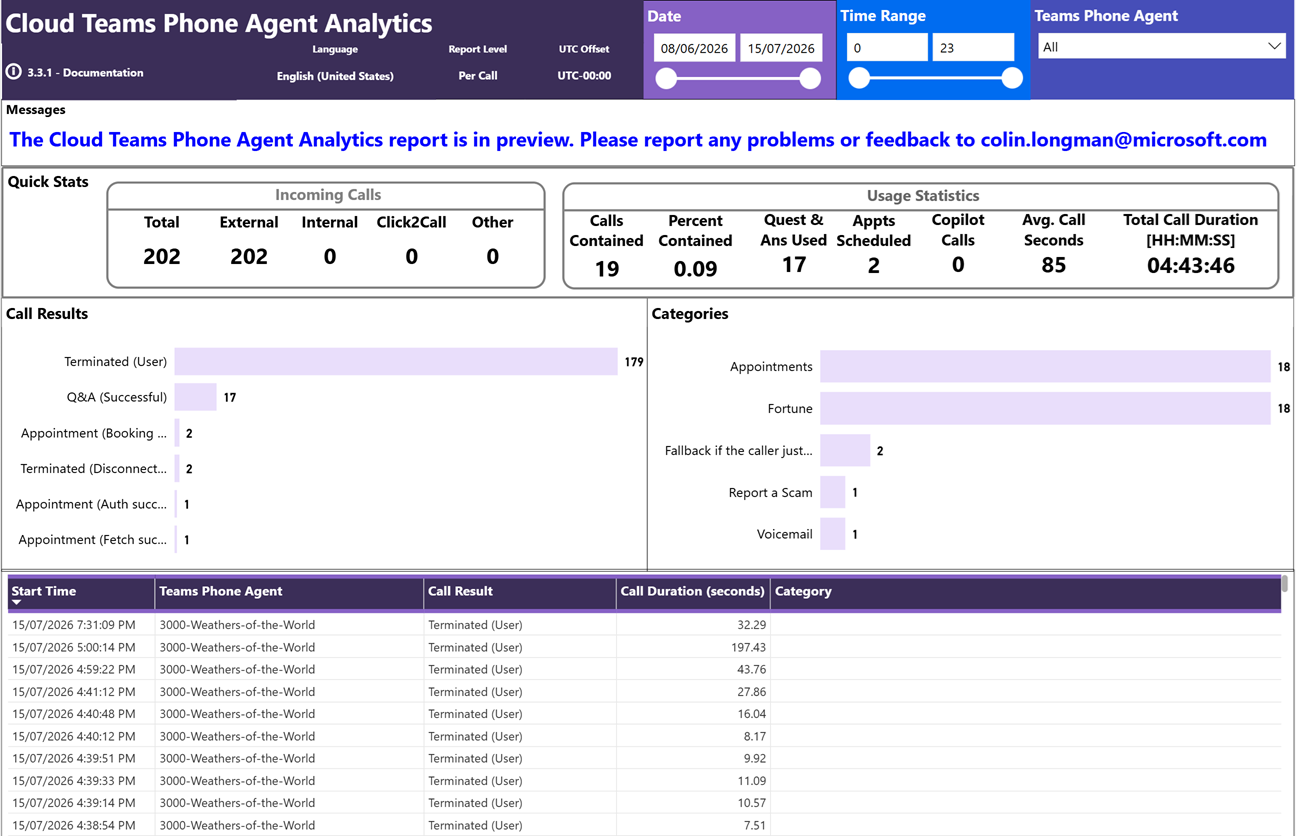Image resolution: width=1300 pixels, height=836 pixels.
Task: Select the Report a Scam bar
Action: (x=833, y=493)
